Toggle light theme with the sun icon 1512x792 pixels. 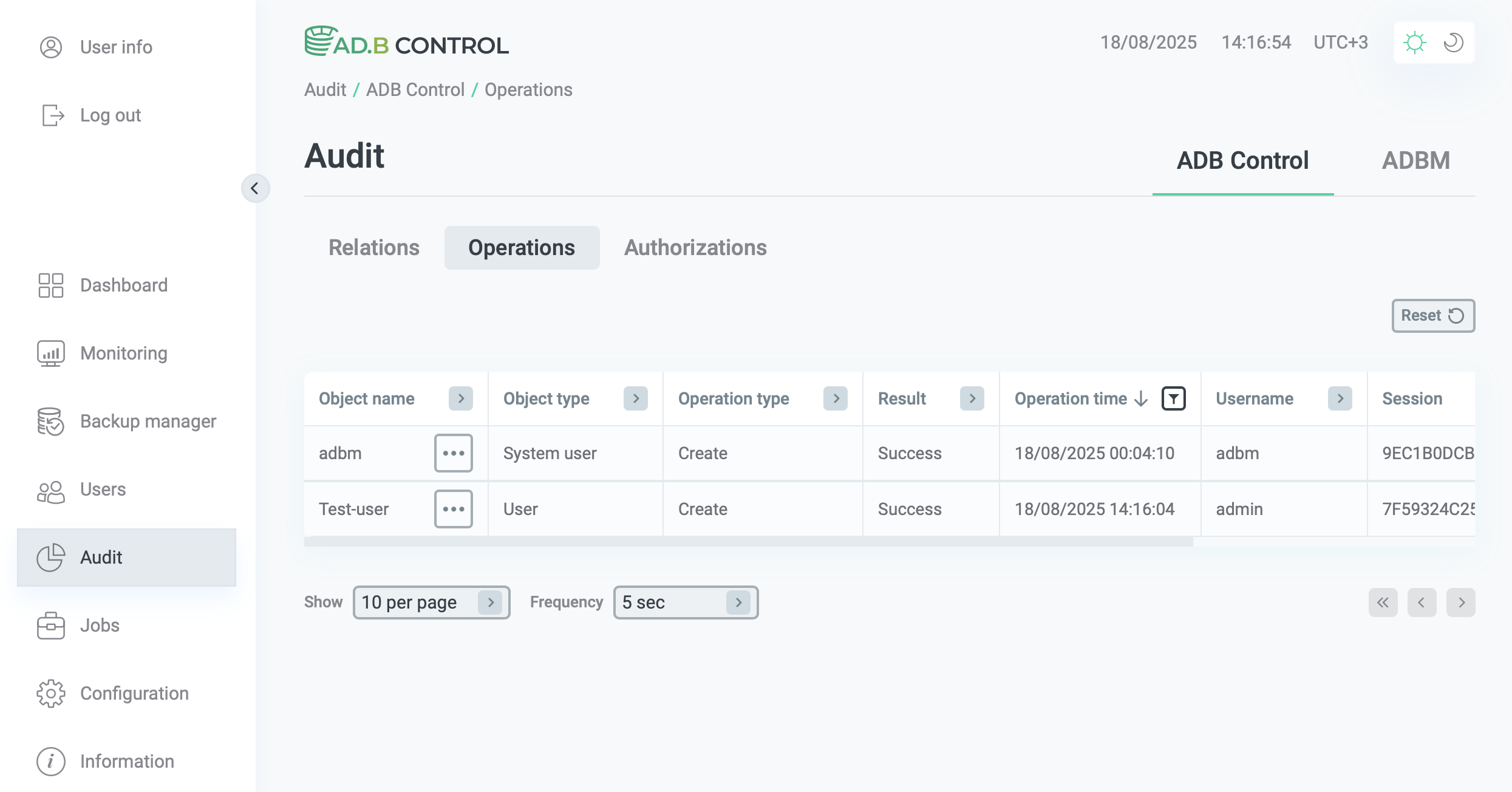pyautogui.click(x=1414, y=42)
